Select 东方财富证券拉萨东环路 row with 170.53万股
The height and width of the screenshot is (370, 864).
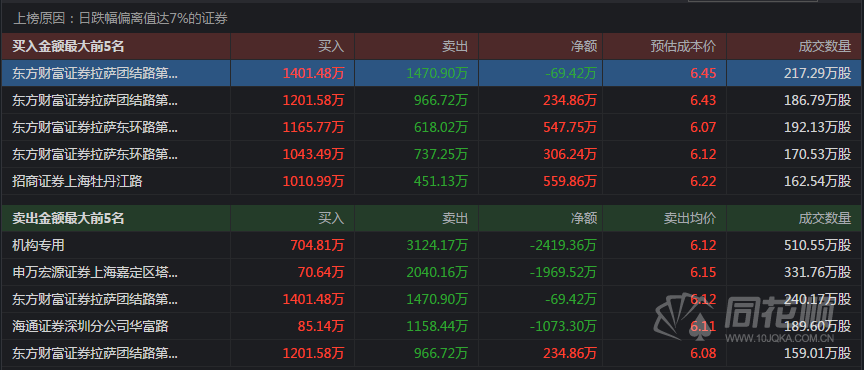432,154
